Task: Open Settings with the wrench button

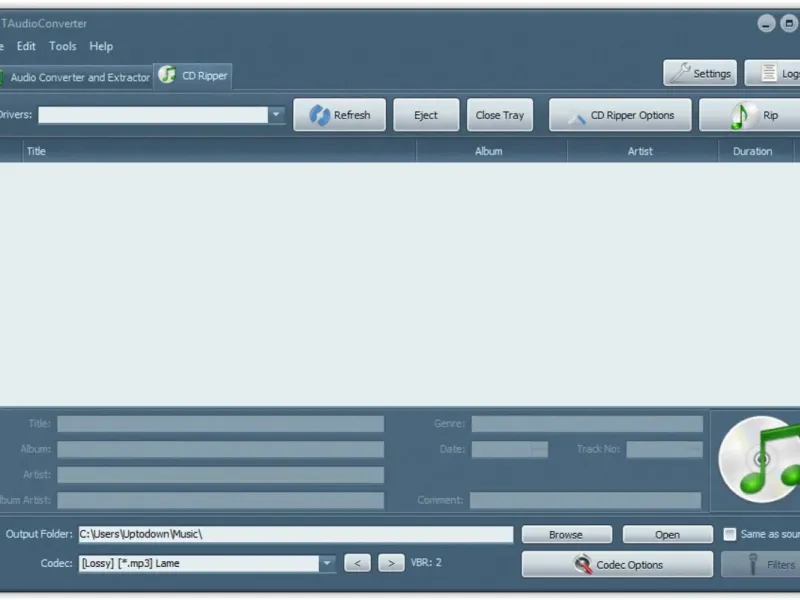Action: tap(700, 73)
